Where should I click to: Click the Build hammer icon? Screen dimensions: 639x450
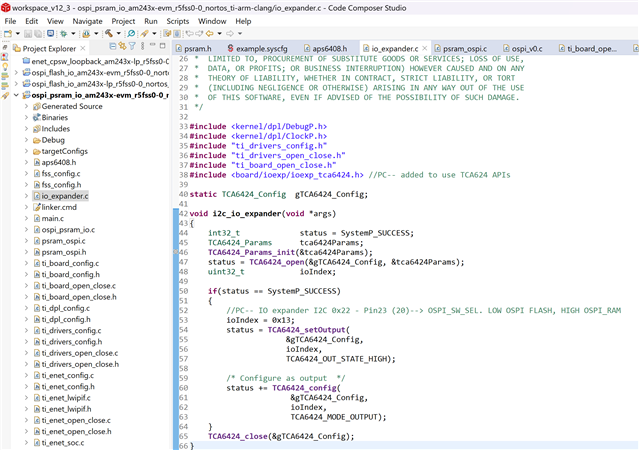pyautogui.click(x=109, y=33)
